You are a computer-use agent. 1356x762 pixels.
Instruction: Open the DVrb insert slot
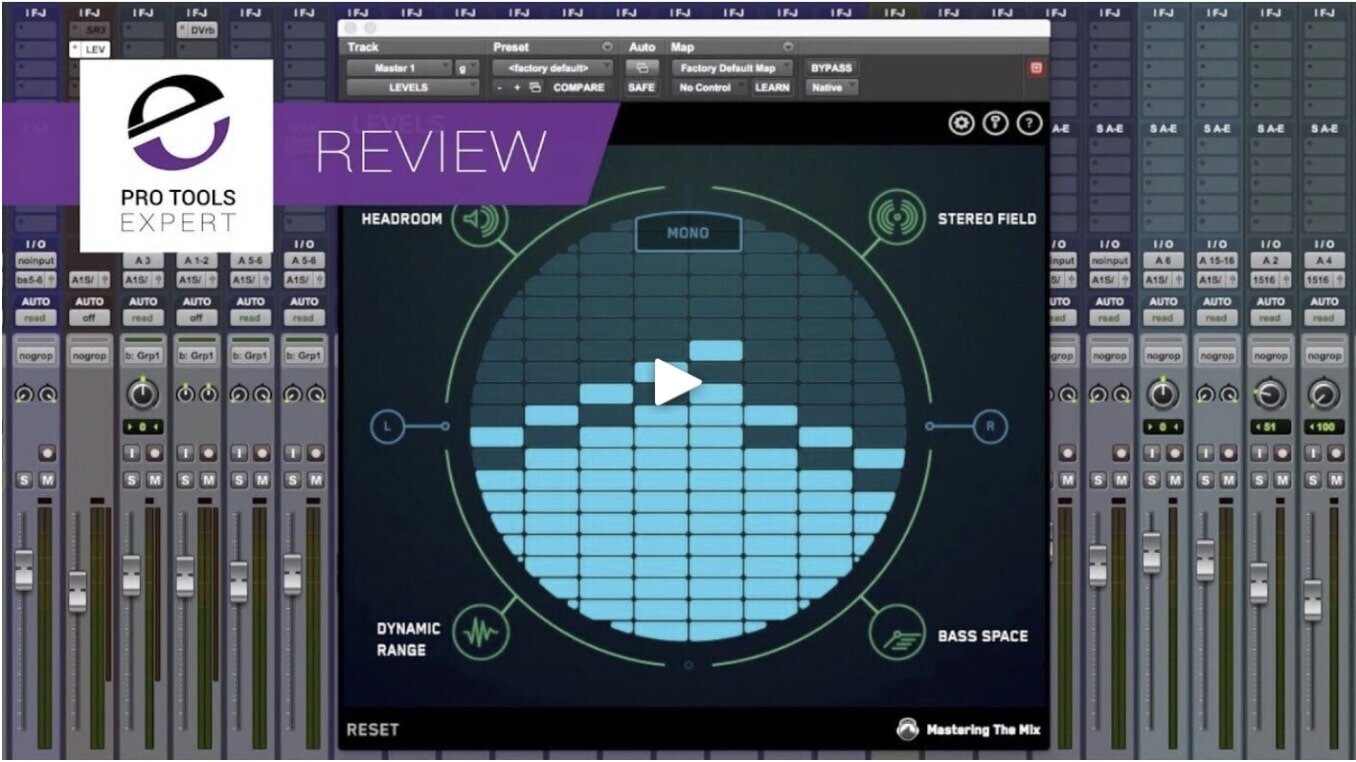[197, 30]
